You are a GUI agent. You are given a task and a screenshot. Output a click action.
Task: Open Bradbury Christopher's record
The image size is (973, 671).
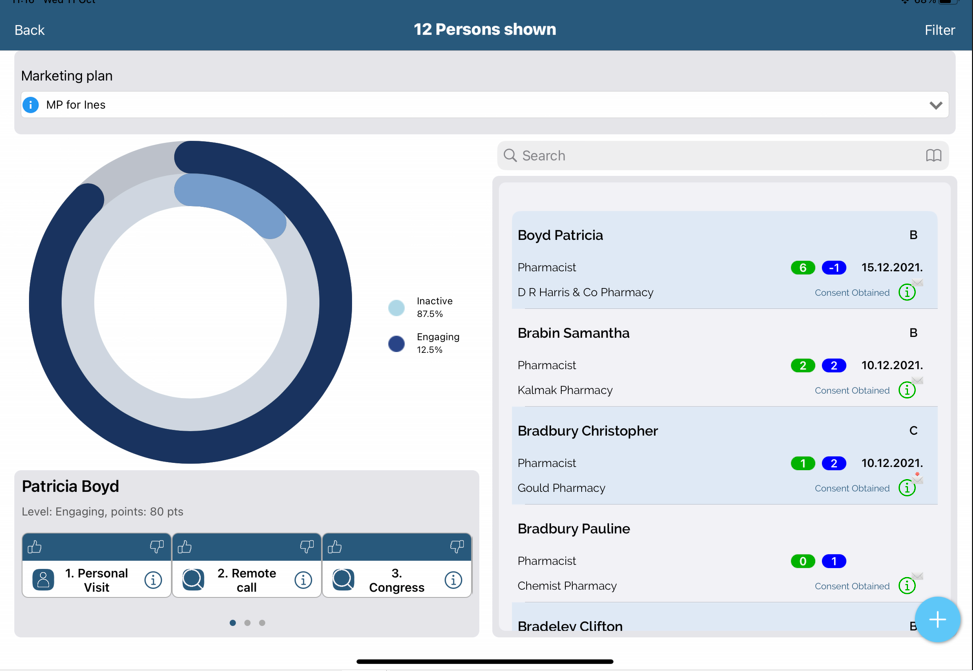coord(587,431)
